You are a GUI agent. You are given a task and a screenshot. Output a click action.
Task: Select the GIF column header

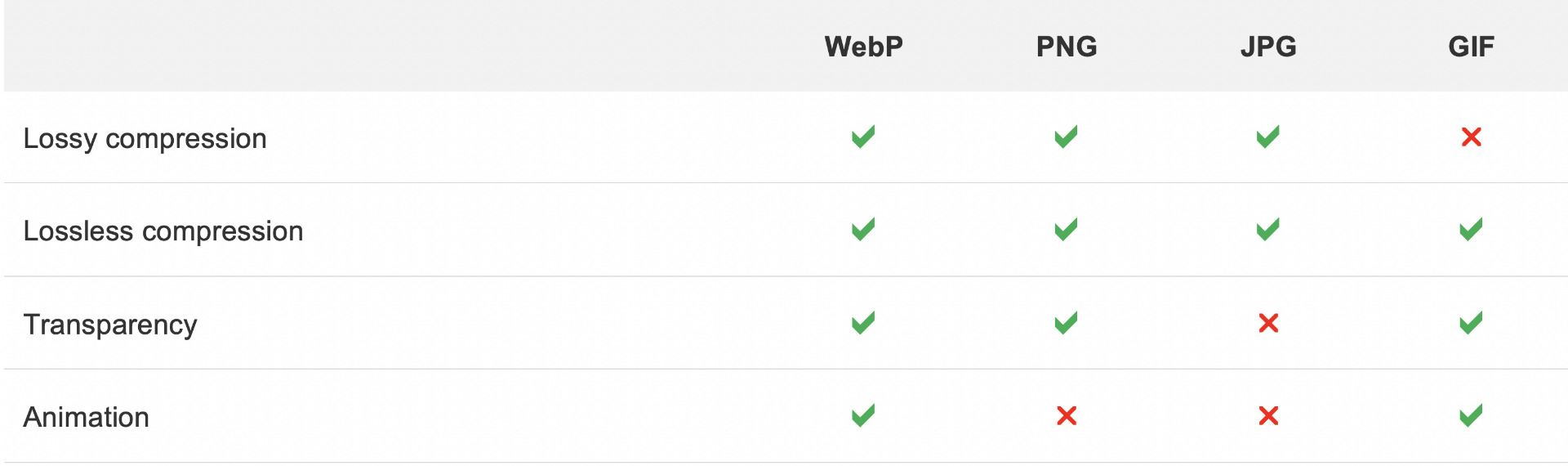coord(1471,47)
